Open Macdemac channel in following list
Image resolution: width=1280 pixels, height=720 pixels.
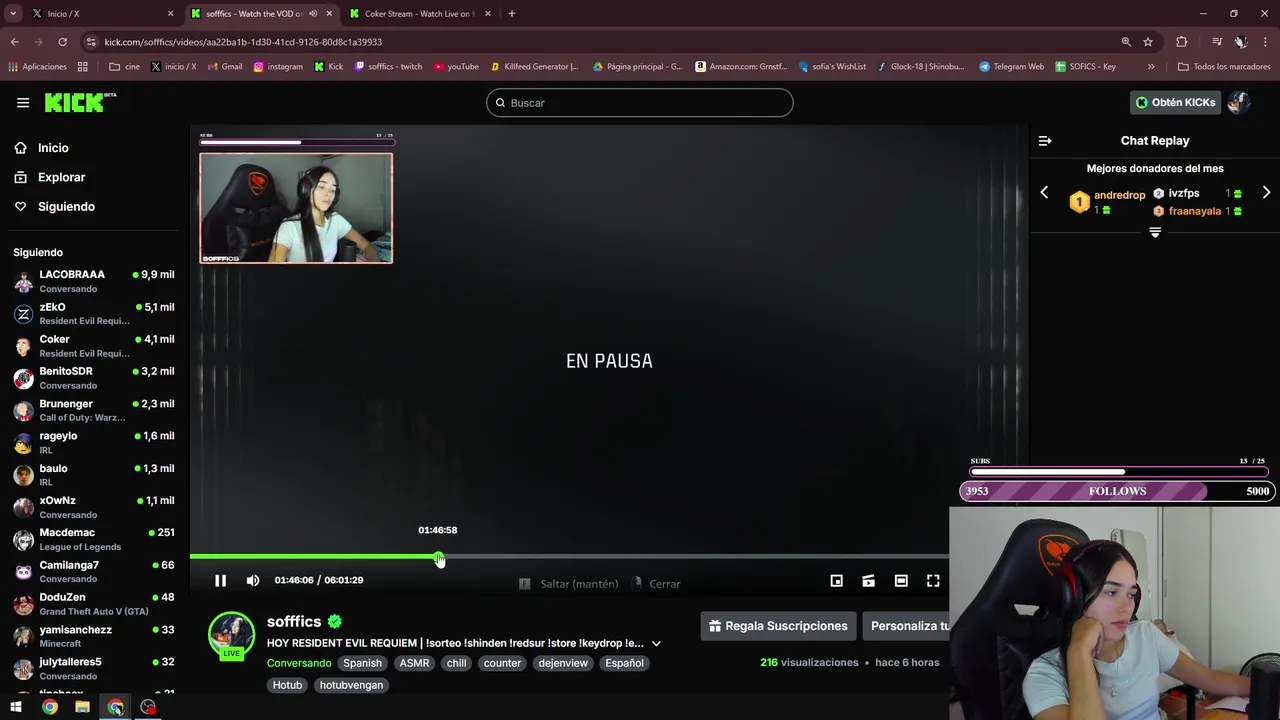[94, 539]
